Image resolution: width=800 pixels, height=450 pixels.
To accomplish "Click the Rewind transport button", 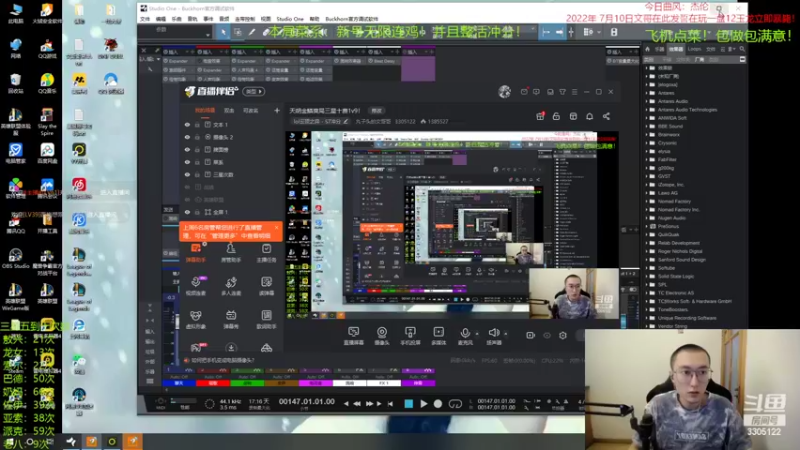I will (357, 404).
